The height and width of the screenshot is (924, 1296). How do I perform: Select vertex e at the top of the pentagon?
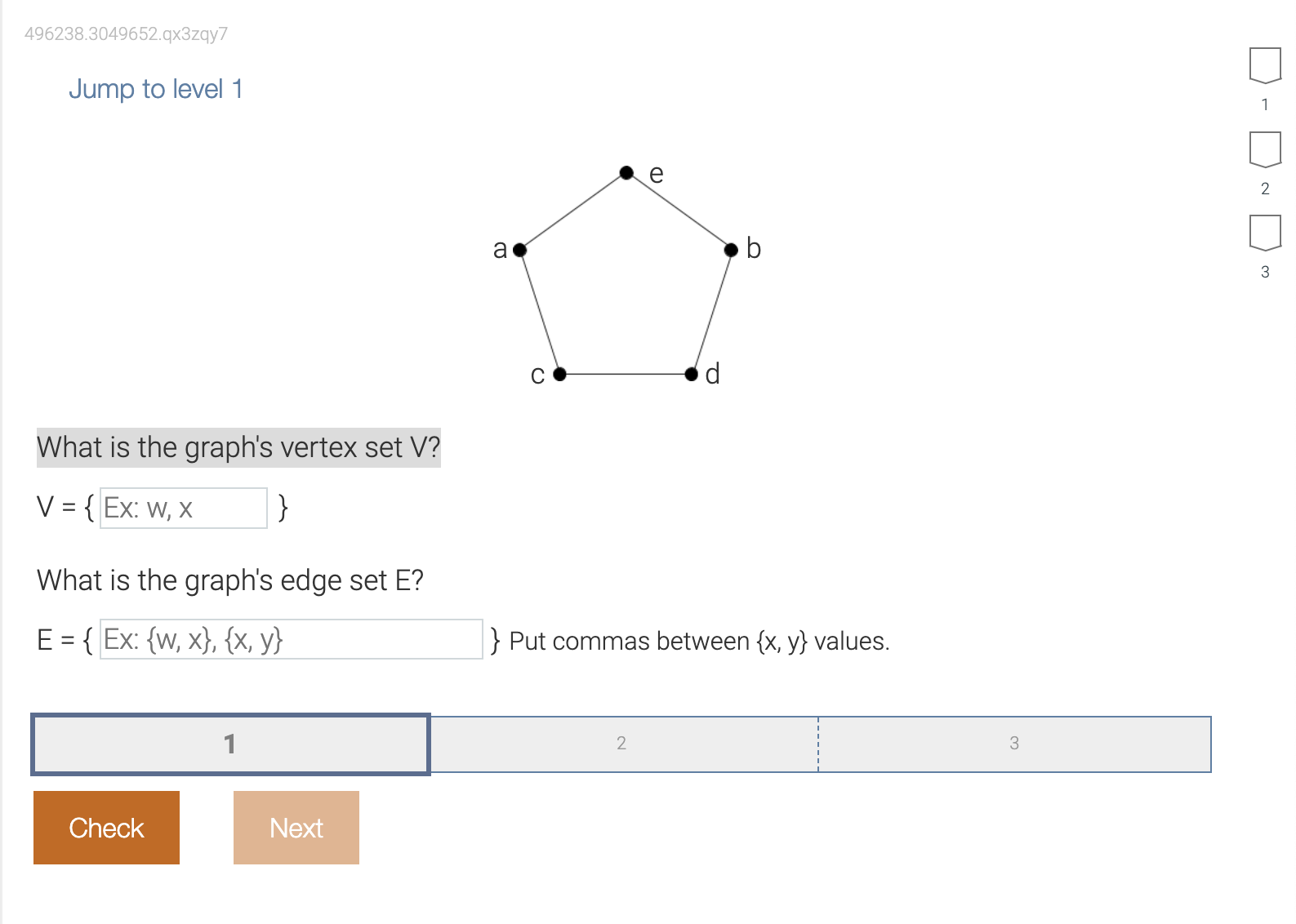pos(627,171)
